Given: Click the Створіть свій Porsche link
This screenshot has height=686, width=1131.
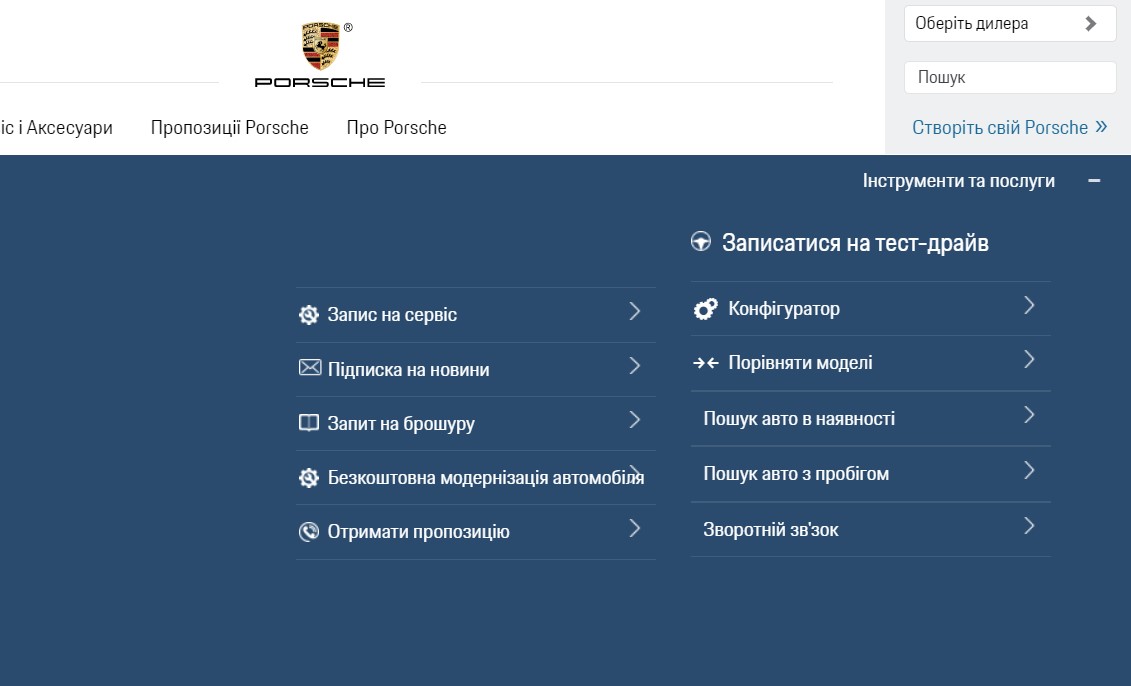Looking at the screenshot, I should 1009,128.
